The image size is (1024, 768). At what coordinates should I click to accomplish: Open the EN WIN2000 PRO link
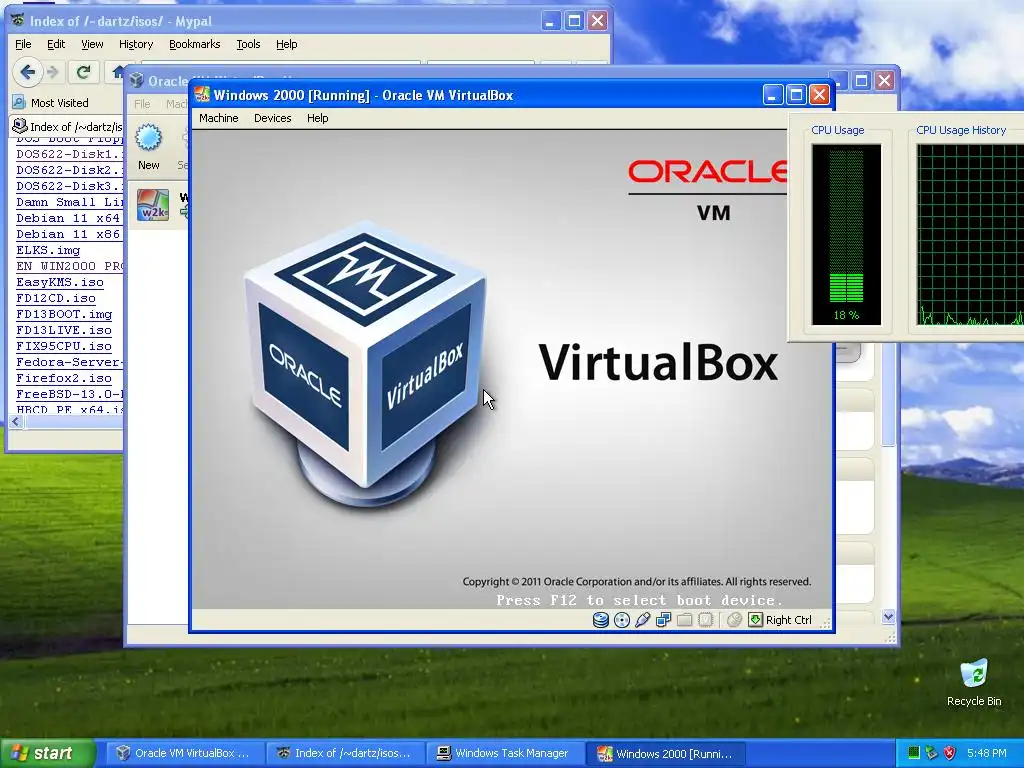pyautogui.click(x=70, y=266)
